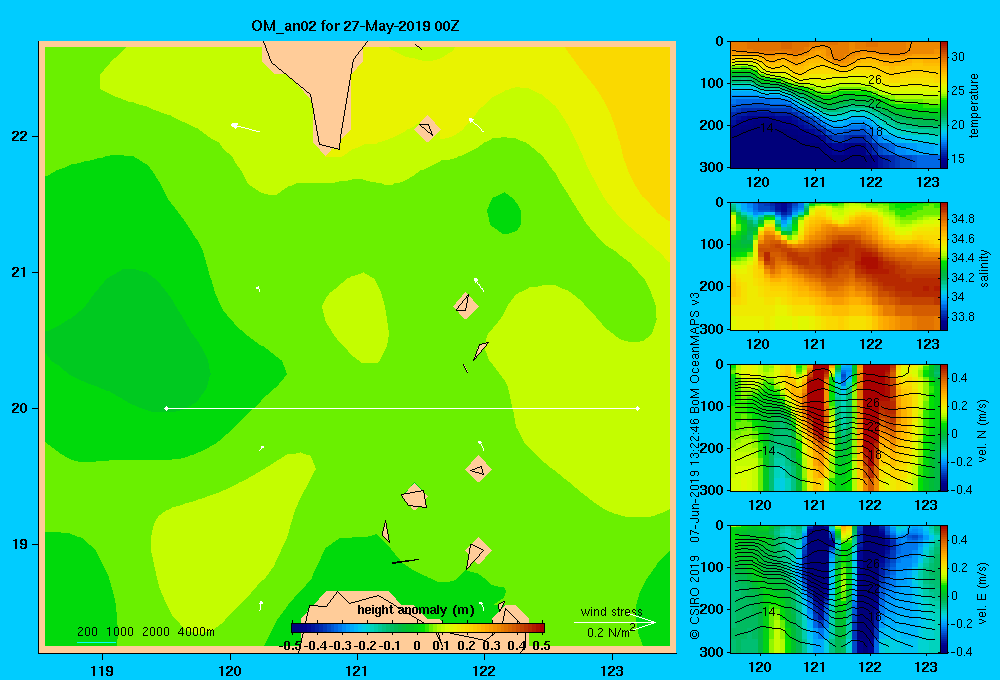Click the longitude 119 label on the main map
Viewport: 1000px width, 680px height.
point(102,670)
